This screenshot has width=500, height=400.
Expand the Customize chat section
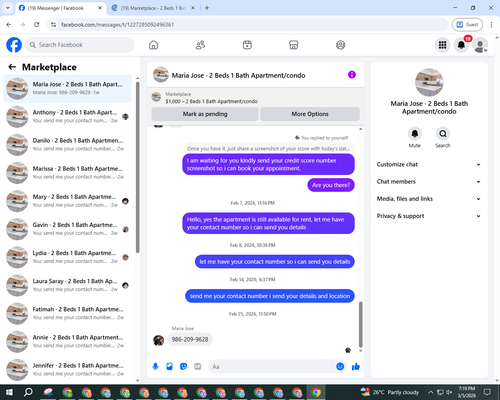tap(429, 164)
